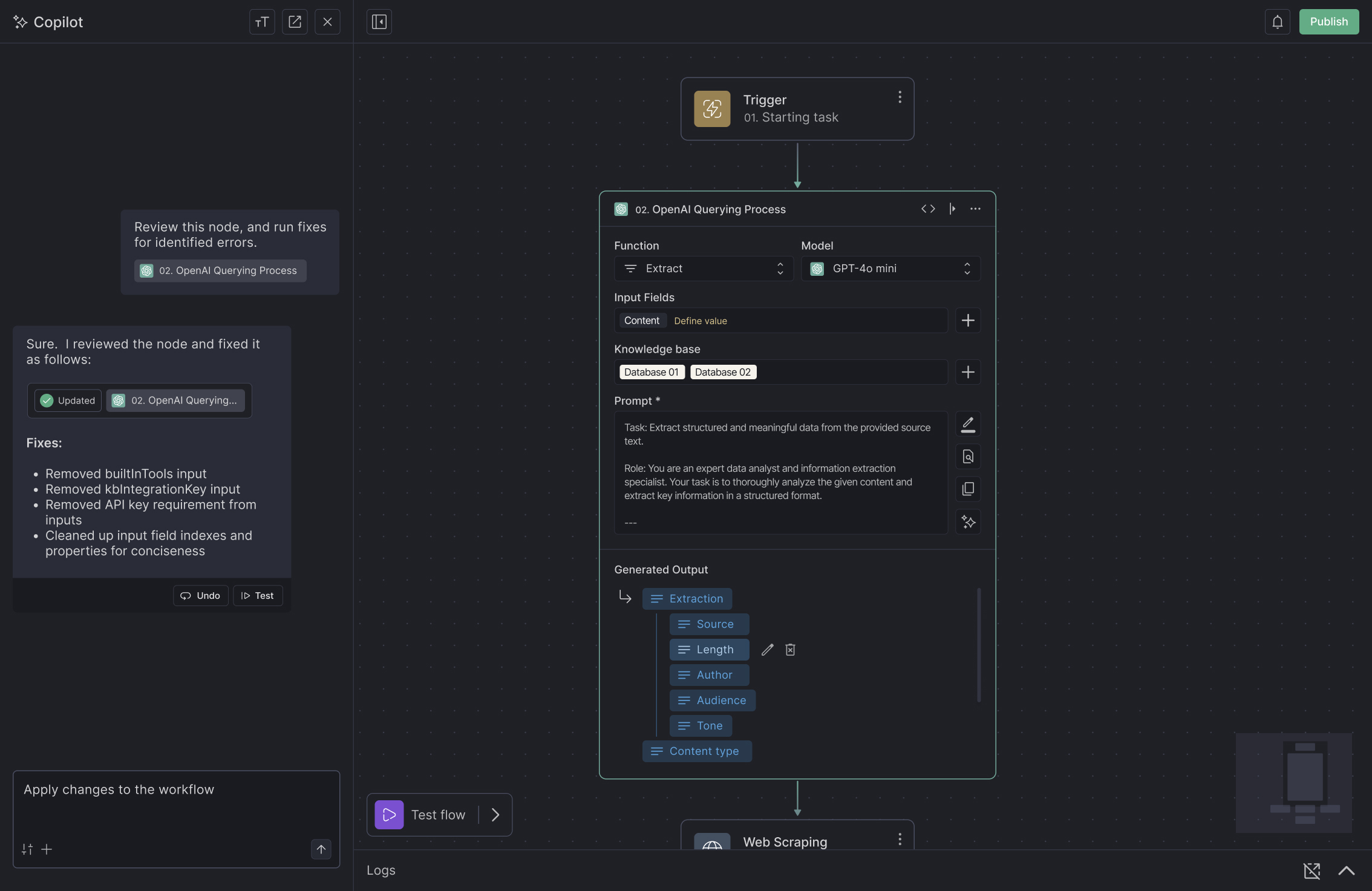
Task: Open the OpenAI node more options menu
Action: click(x=975, y=209)
